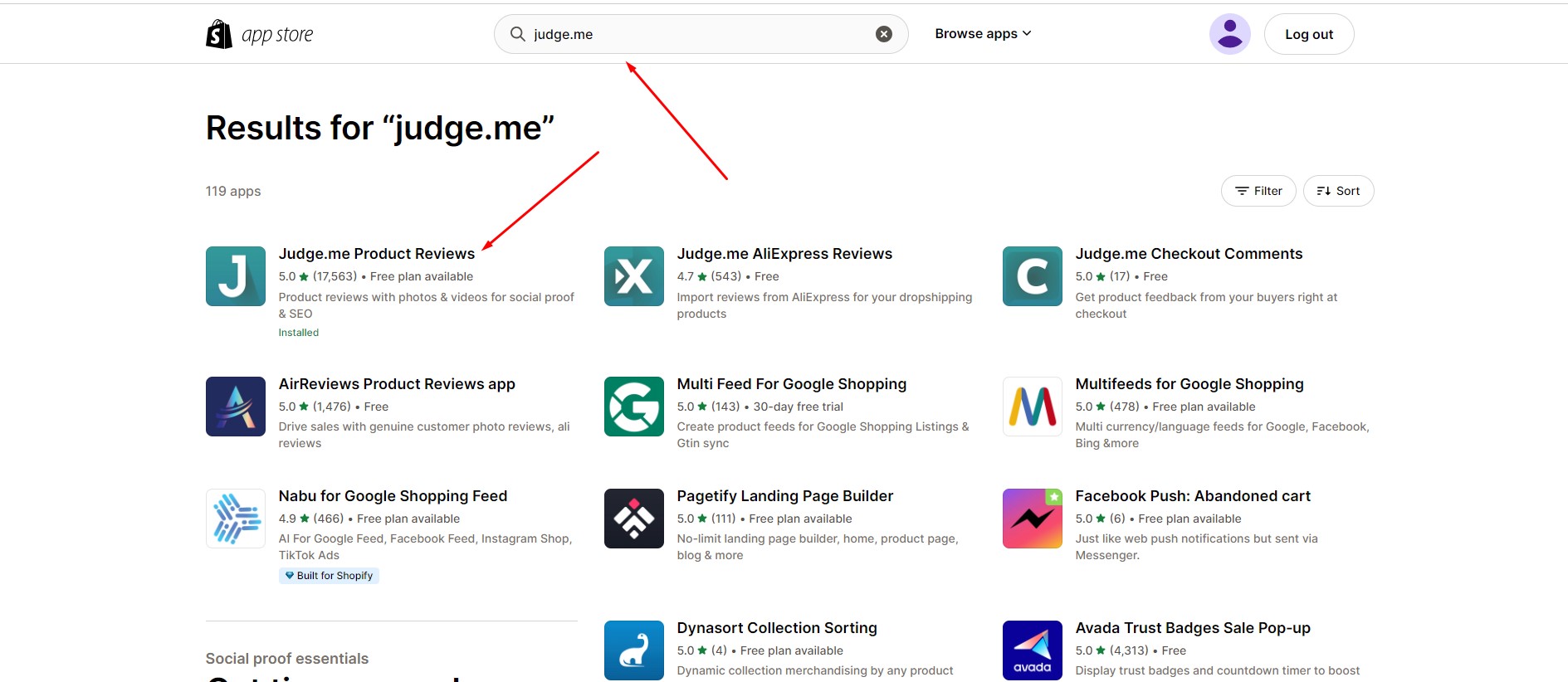Open the Sort options
This screenshot has width=1568, height=682.
pos(1339,191)
